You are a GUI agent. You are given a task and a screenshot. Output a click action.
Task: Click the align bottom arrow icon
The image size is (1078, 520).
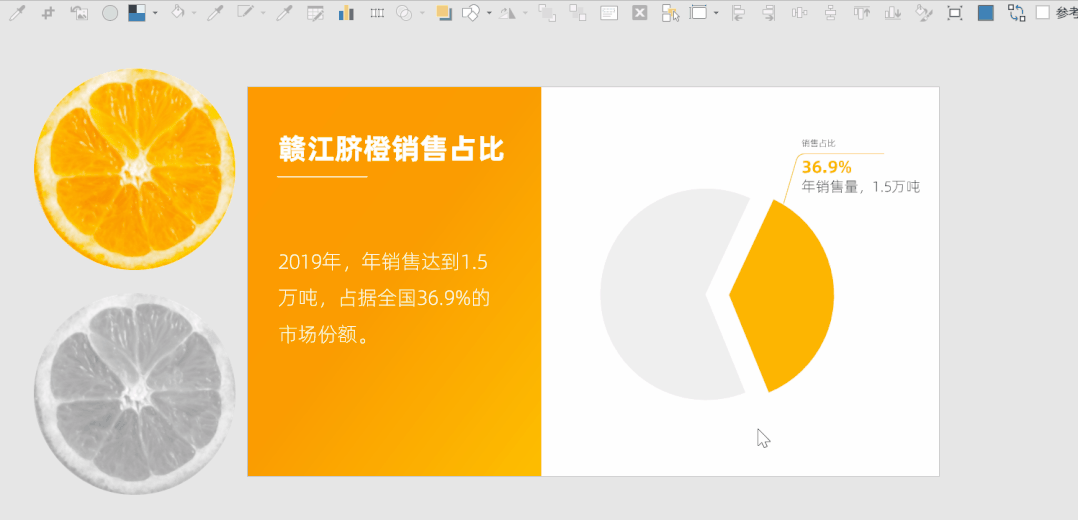893,12
